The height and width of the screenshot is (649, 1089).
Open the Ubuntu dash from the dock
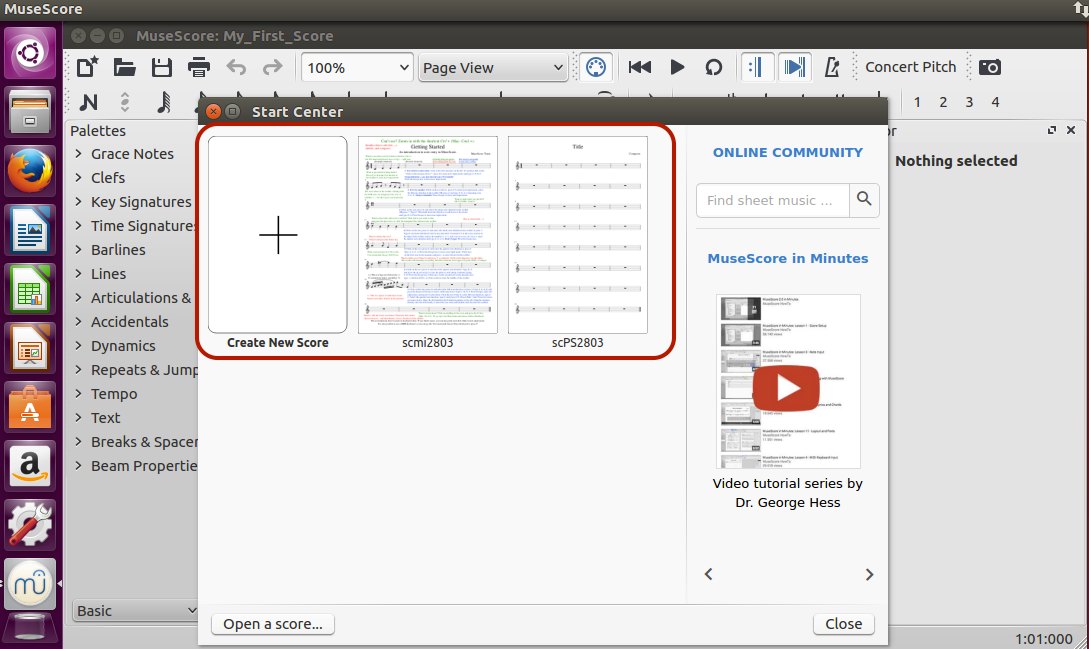[x=30, y=53]
